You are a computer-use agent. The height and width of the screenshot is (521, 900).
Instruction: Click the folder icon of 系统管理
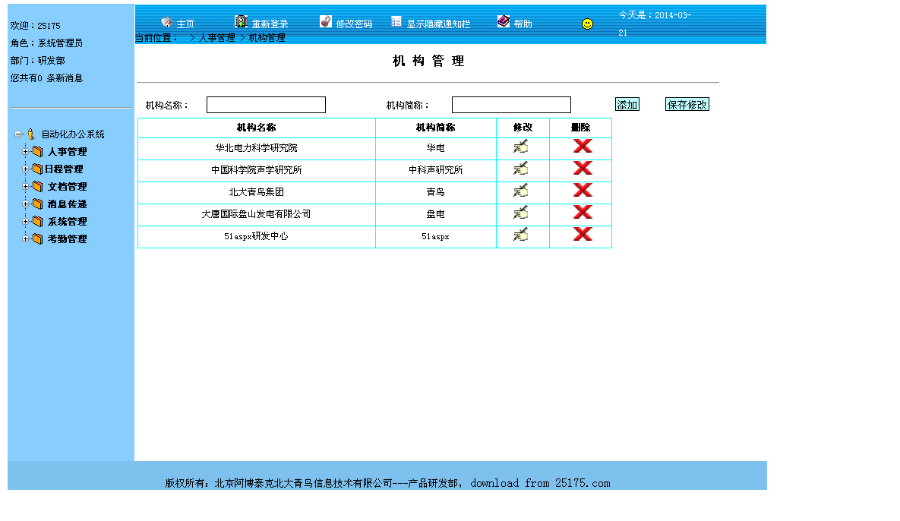click(x=38, y=221)
